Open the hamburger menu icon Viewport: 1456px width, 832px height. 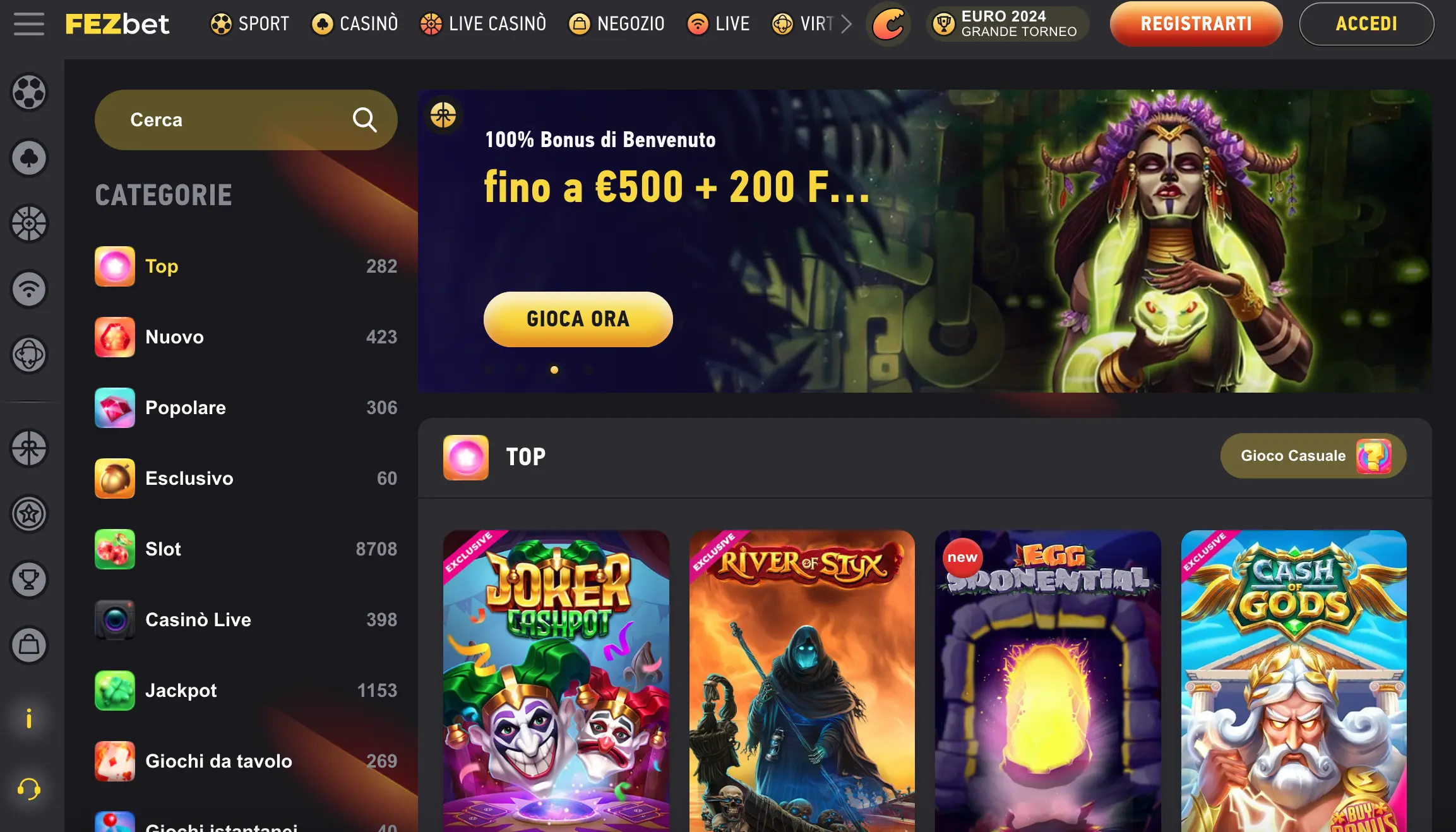(x=29, y=24)
